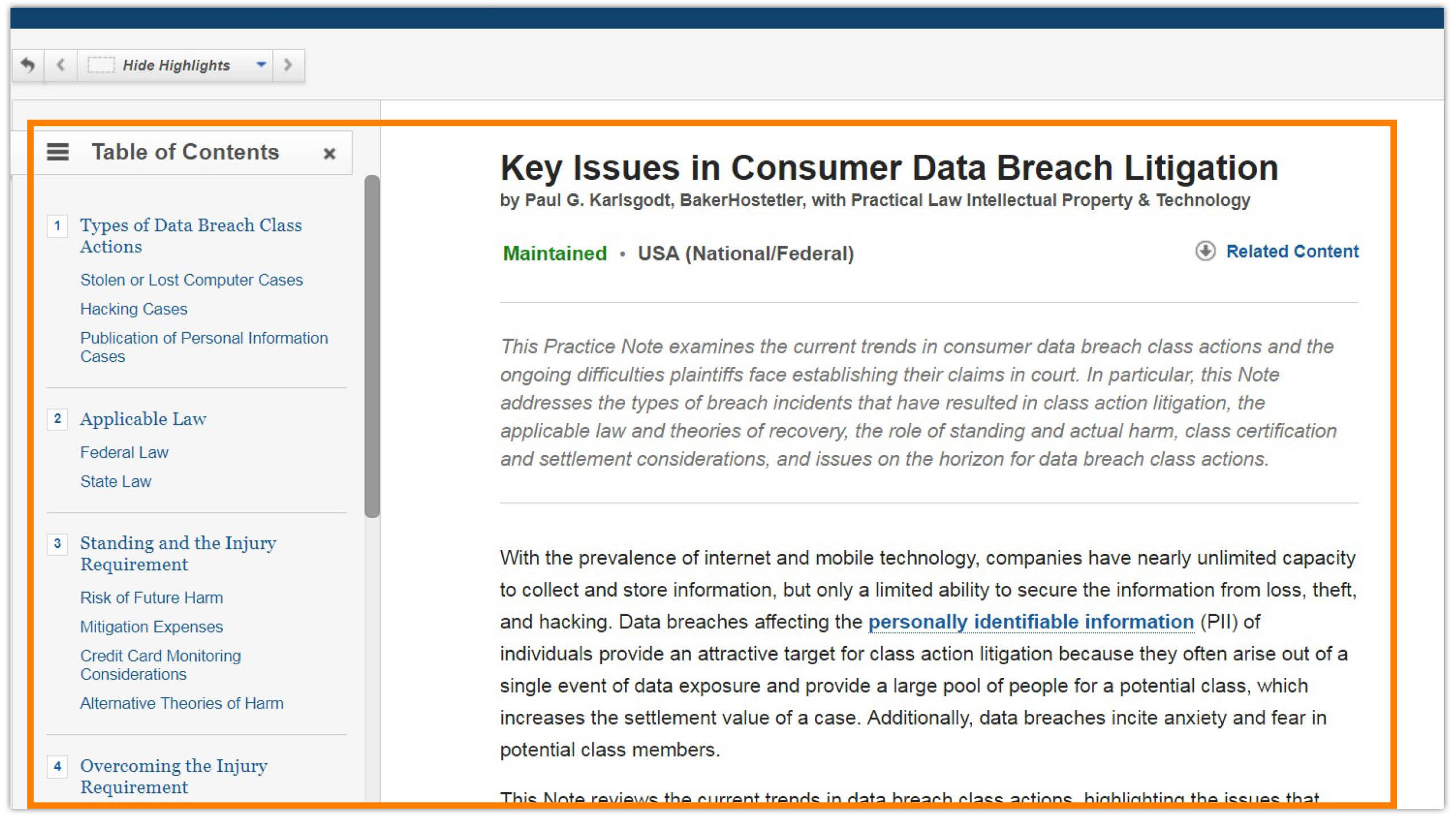Click the Table of Contents hamburger icon
1456x819 pixels.
point(57,152)
